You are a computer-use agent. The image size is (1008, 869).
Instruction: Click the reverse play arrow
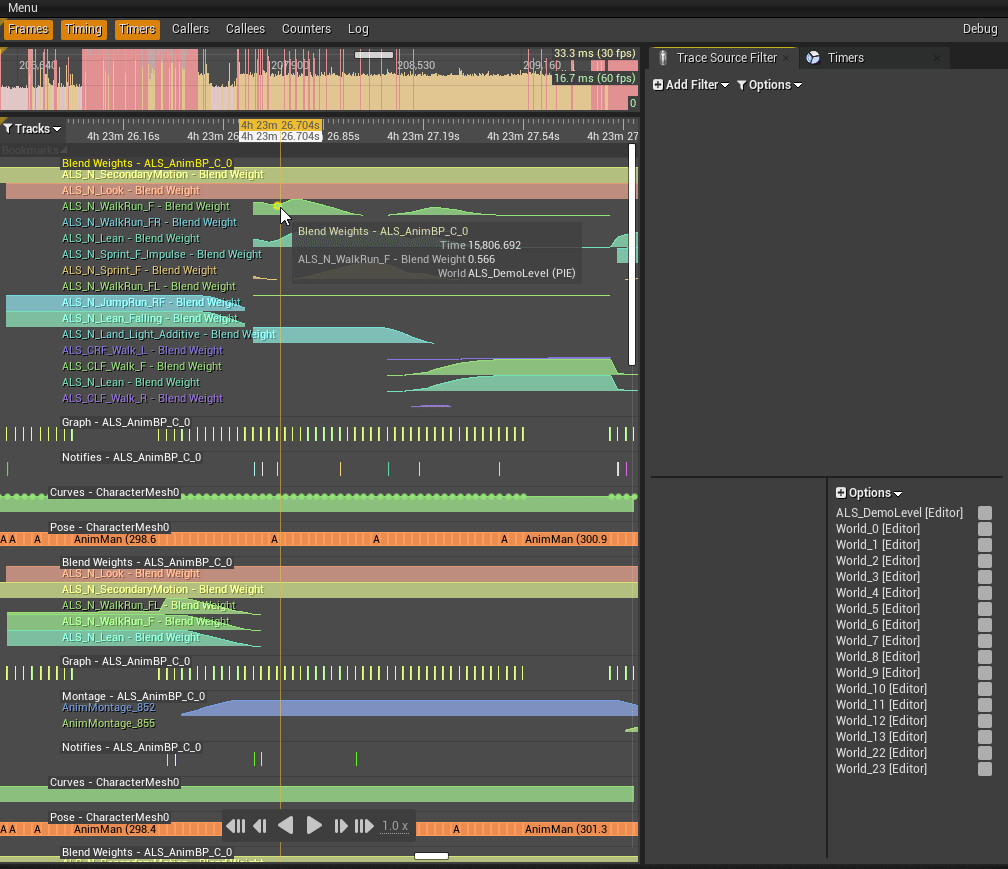click(285, 826)
